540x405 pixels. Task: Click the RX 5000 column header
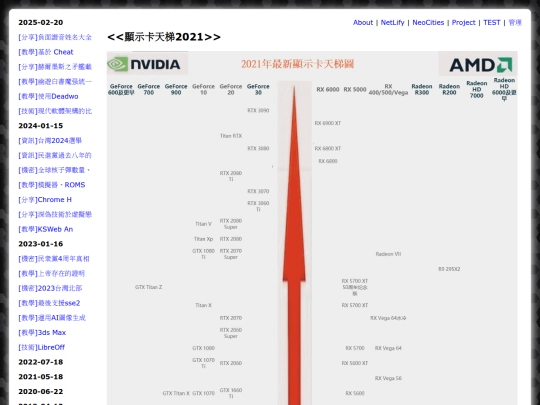(355, 90)
